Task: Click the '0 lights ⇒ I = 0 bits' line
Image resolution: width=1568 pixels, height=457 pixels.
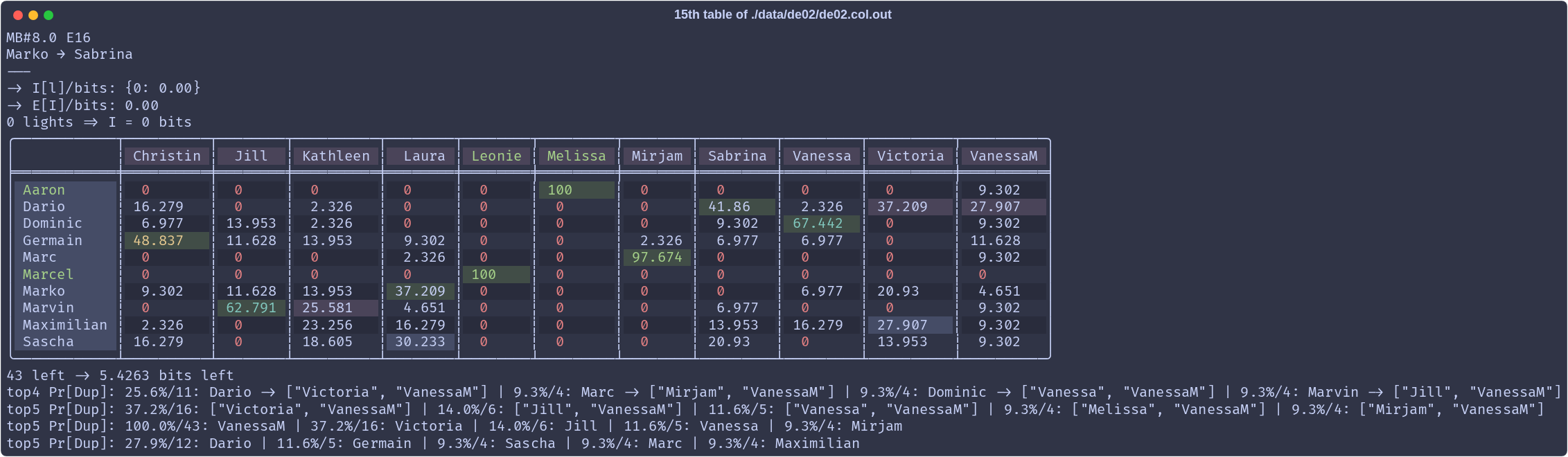Action: 99,122
